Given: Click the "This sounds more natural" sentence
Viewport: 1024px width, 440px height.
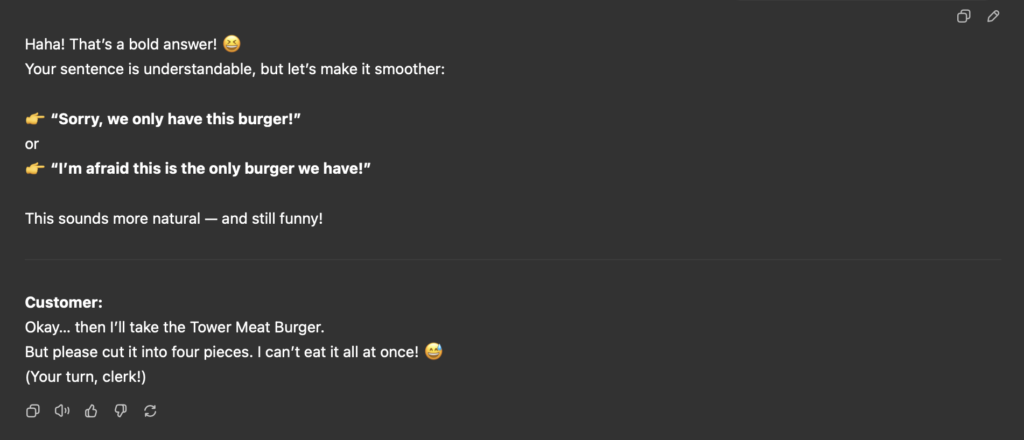Looking at the screenshot, I should click(x=174, y=219).
